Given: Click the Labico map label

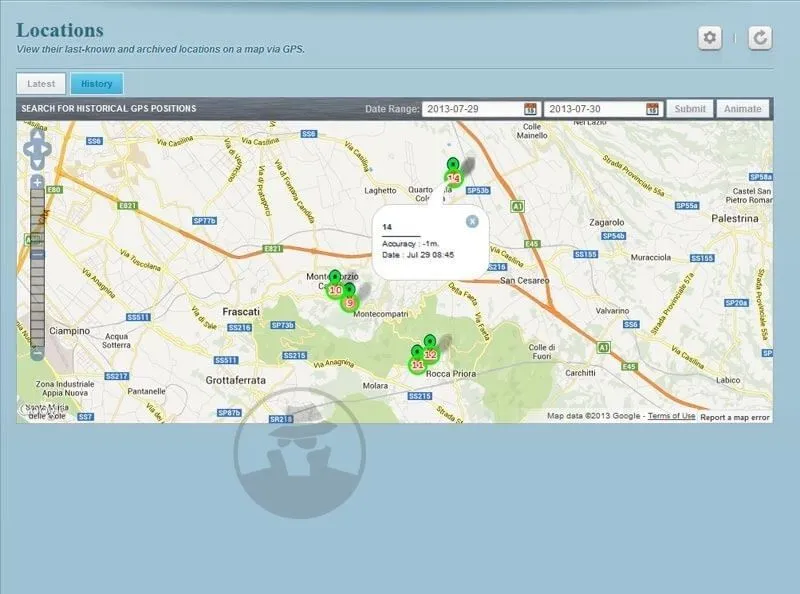Looking at the screenshot, I should (x=728, y=380).
